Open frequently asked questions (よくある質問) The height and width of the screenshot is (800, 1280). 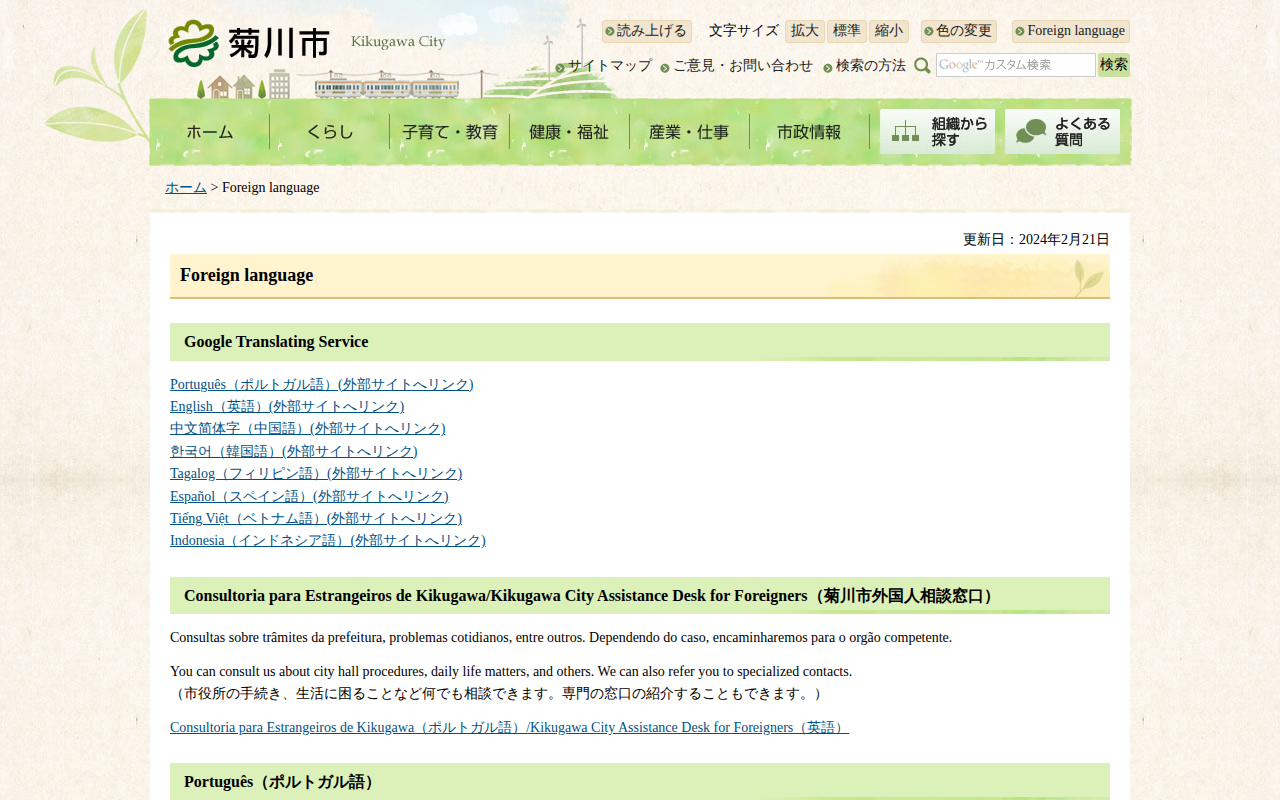coord(1062,132)
